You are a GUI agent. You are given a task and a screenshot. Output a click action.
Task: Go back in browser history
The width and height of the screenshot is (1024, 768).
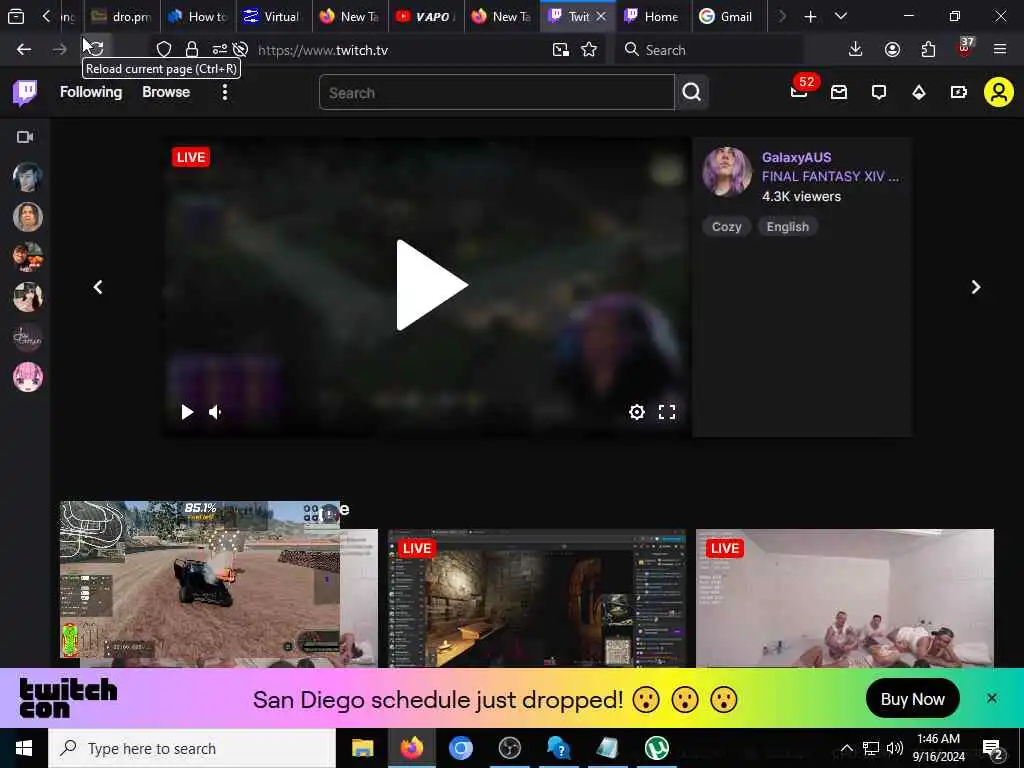[24, 50]
